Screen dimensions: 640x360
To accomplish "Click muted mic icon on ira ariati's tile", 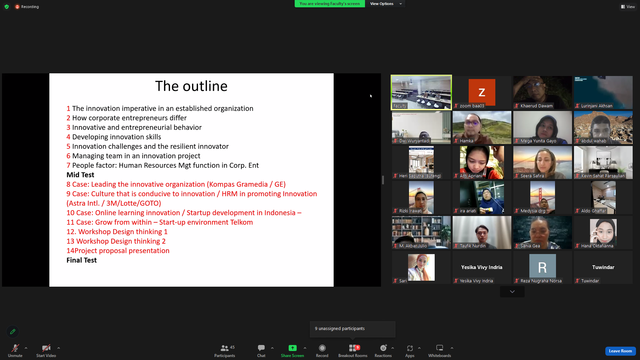I will pyautogui.click(x=456, y=211).
